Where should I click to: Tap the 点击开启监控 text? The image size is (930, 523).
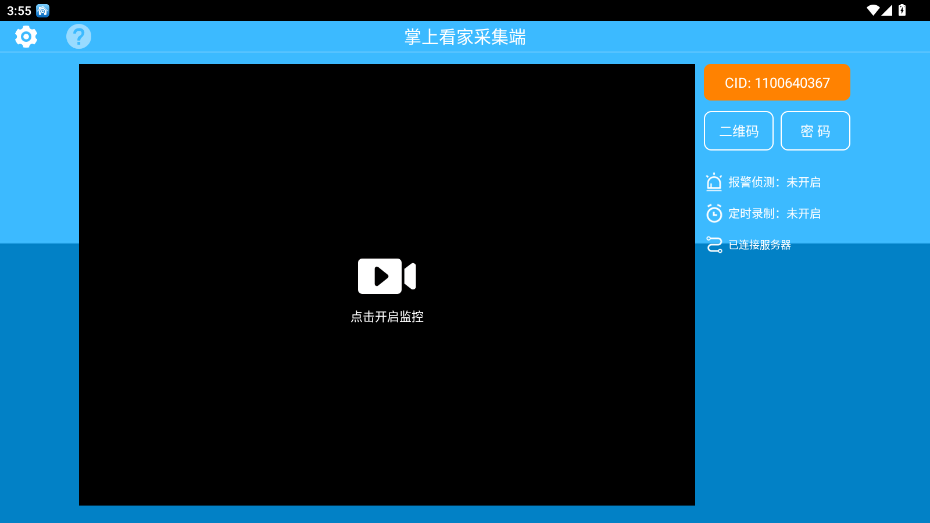coord(387,317)
